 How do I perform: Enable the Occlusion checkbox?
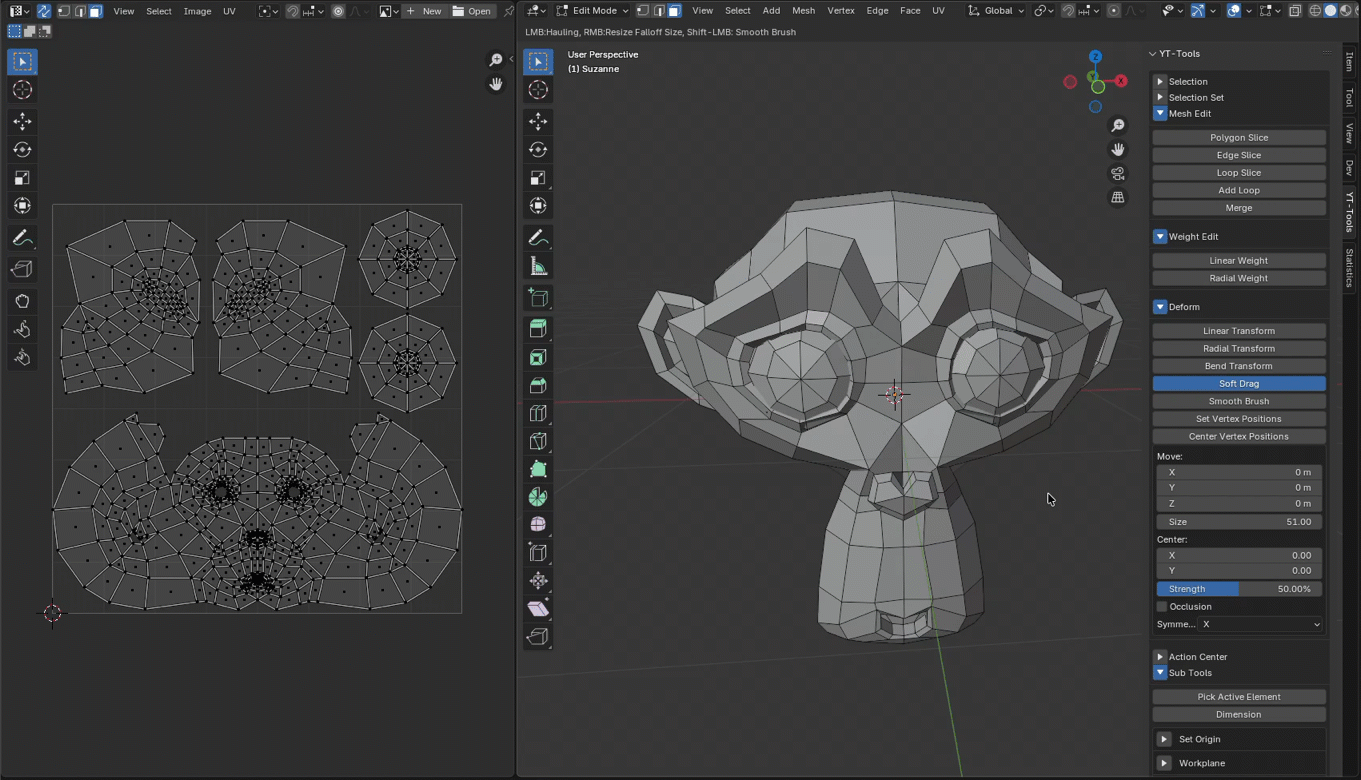1162,606
